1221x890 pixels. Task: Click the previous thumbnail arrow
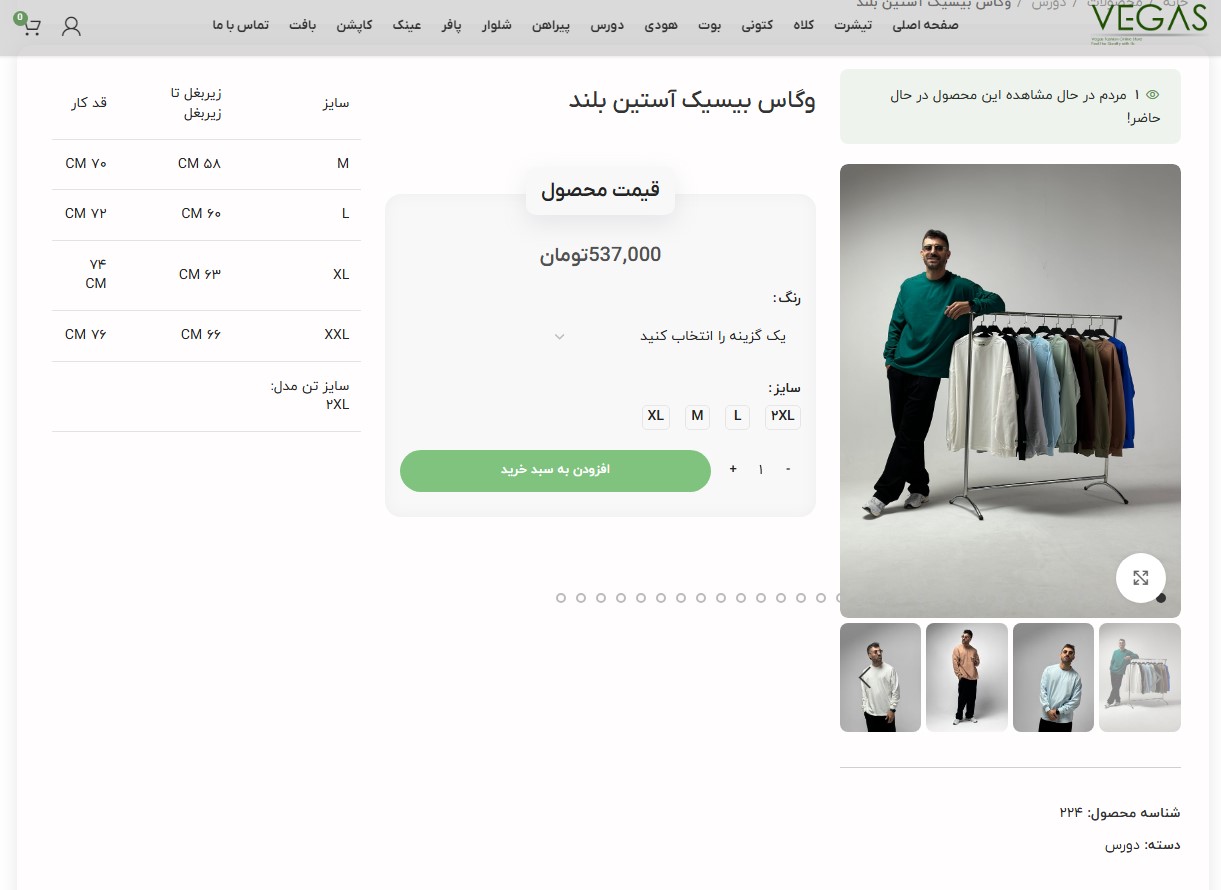tap(864, 677)
